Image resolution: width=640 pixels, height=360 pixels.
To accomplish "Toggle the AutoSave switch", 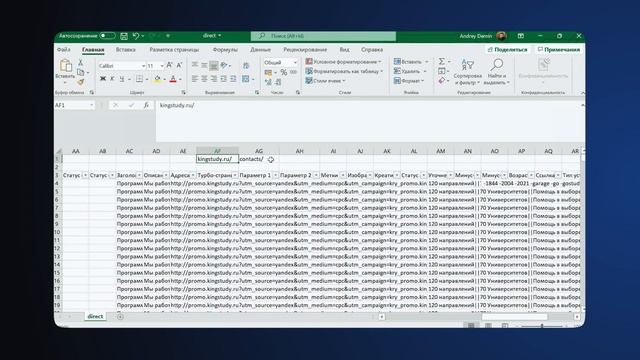I will (x=107, y=36).
